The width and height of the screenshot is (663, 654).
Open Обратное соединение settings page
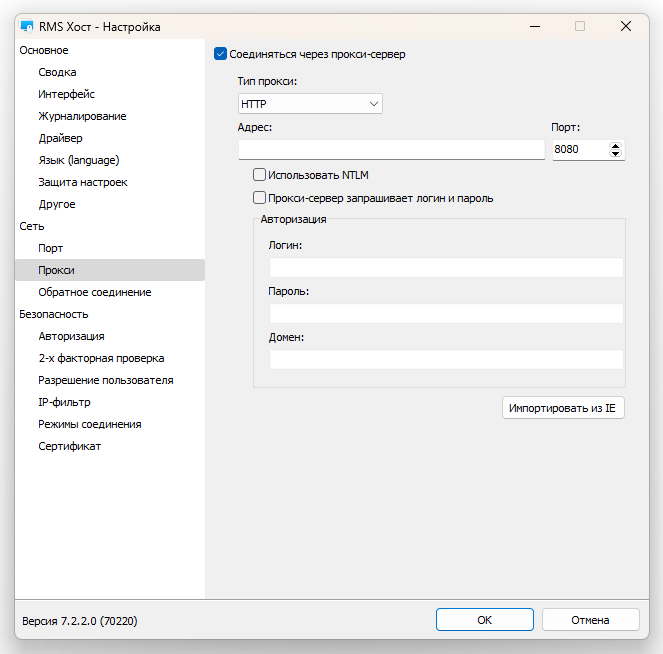[x=95, y=292]
